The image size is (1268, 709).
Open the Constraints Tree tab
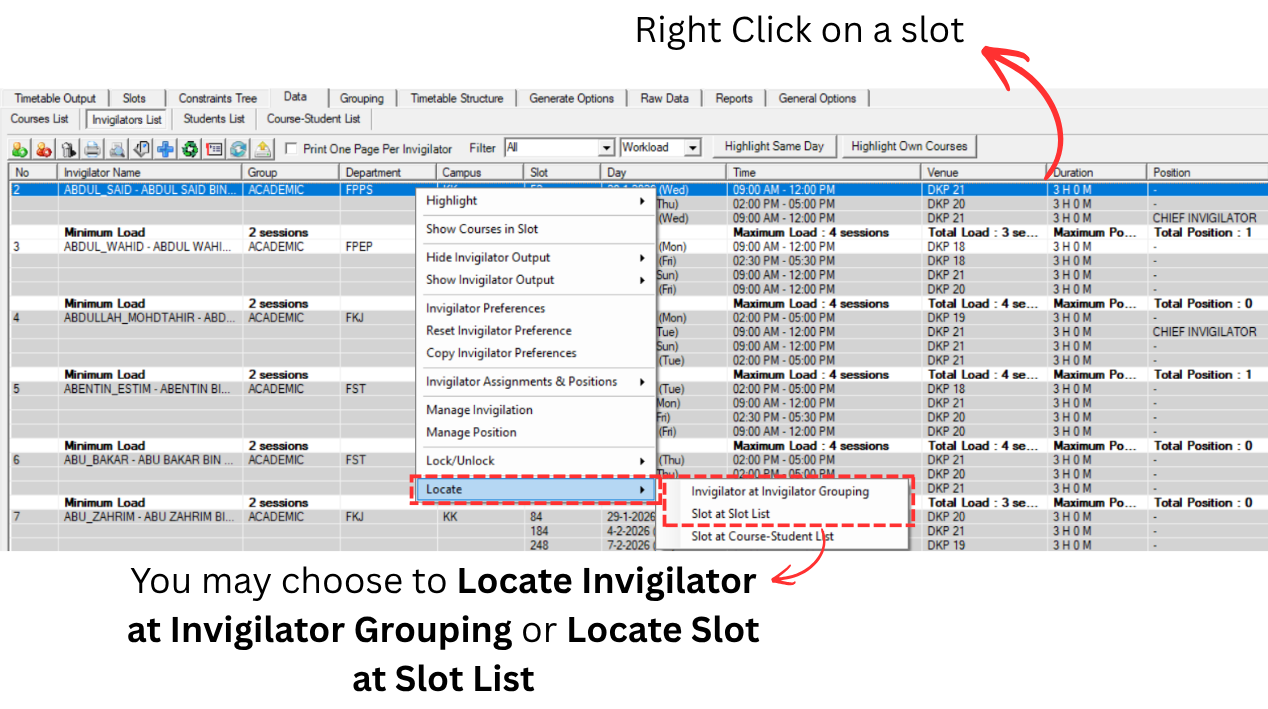tap(218, 98)
